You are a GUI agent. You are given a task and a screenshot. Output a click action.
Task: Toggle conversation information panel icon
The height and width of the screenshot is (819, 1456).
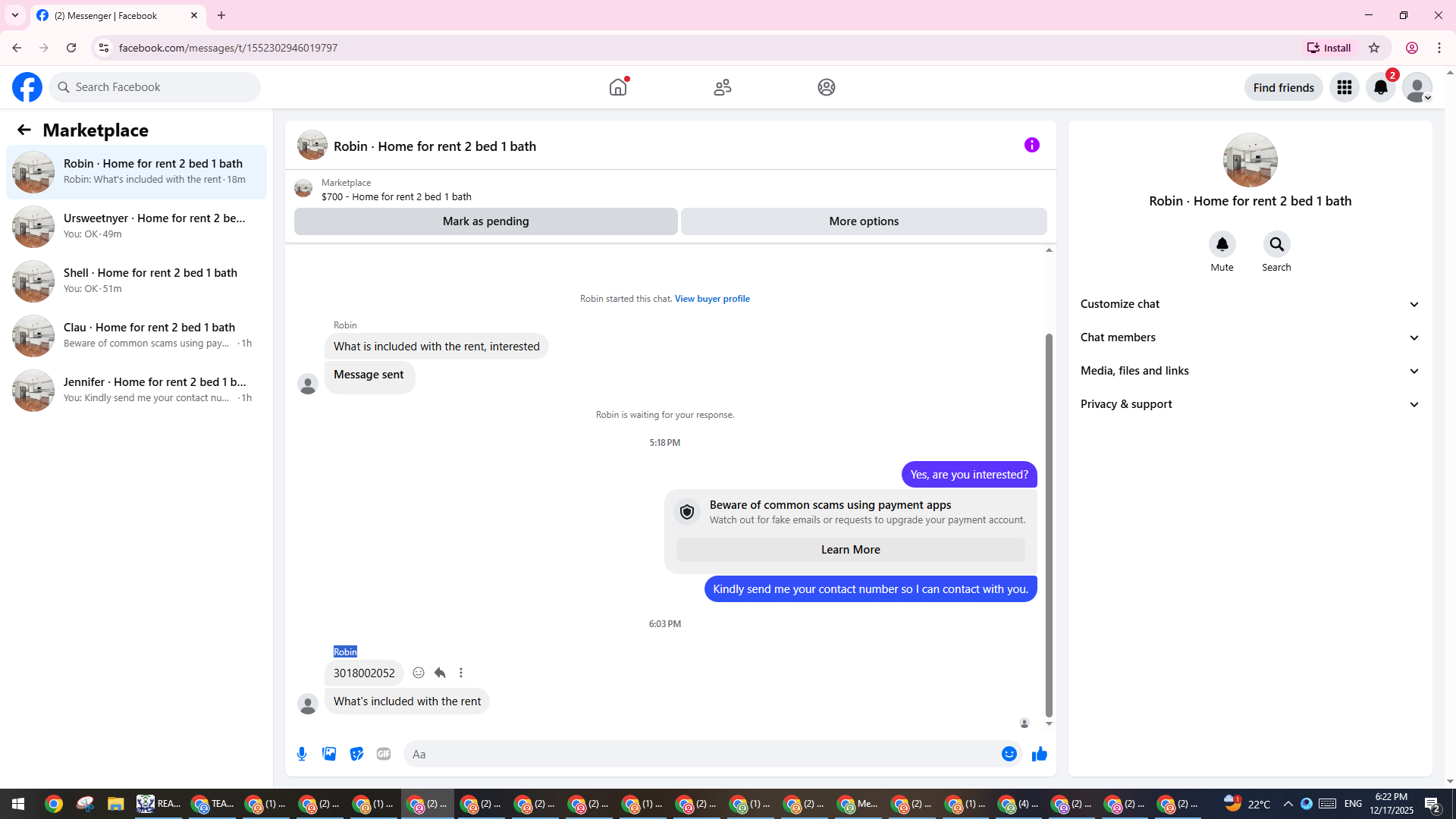pyautogui.click(x=1031, y=145)
